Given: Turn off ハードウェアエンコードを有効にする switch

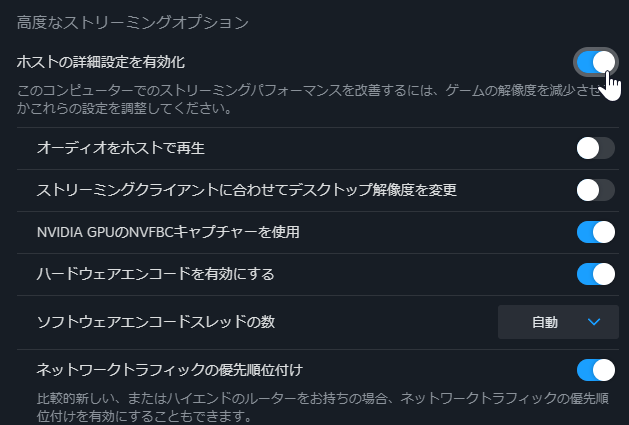Looking at the screenshot, I should (x=596, y=274).
